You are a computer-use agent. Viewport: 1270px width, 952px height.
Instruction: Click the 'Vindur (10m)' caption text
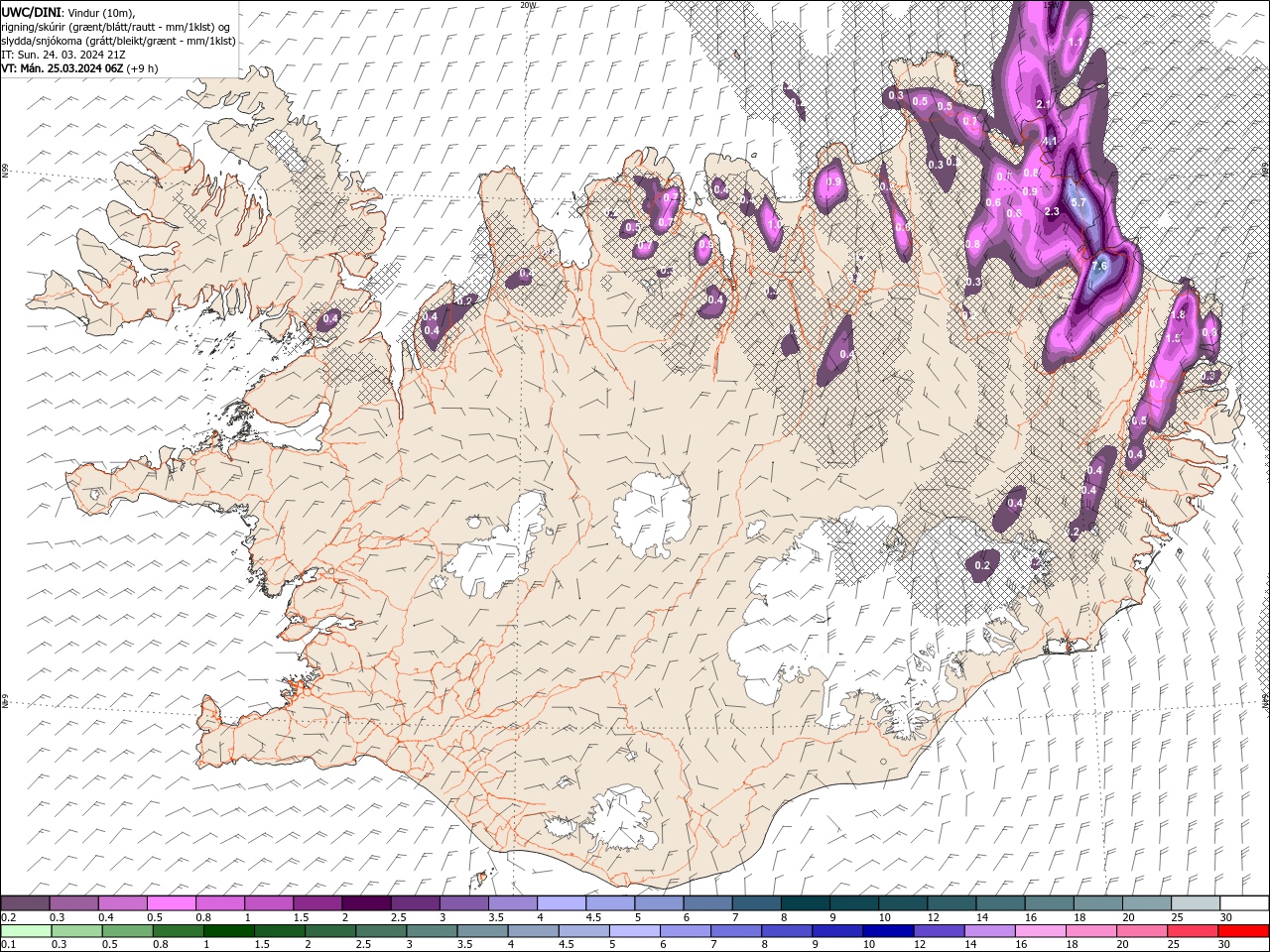click(x=101, y=11)
